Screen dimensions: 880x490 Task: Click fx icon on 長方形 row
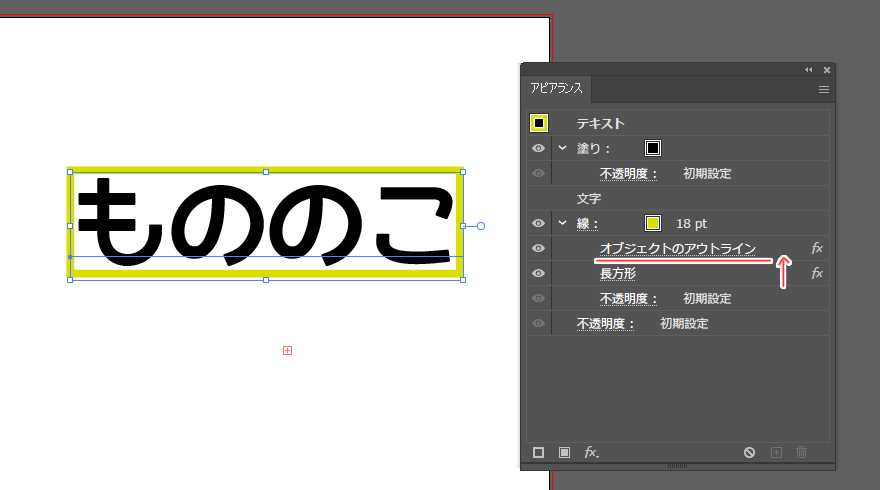click(x=817, y=273)
